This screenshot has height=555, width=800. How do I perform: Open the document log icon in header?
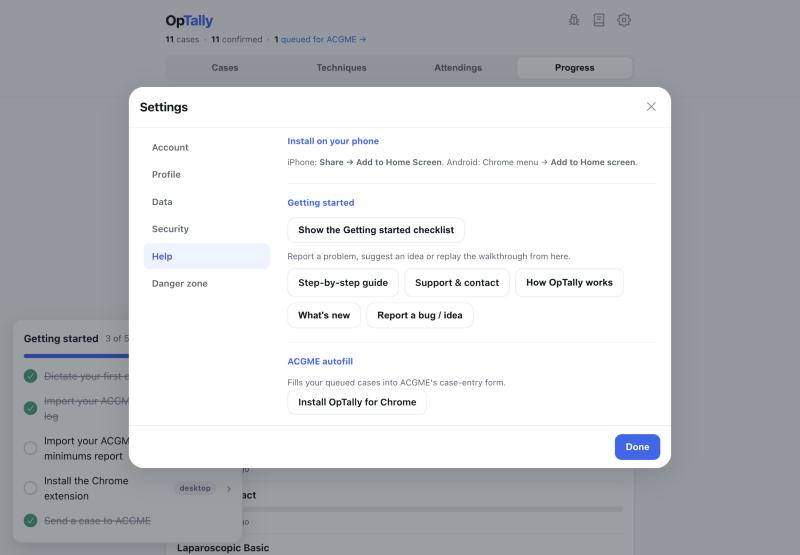(x=599, y=20)
